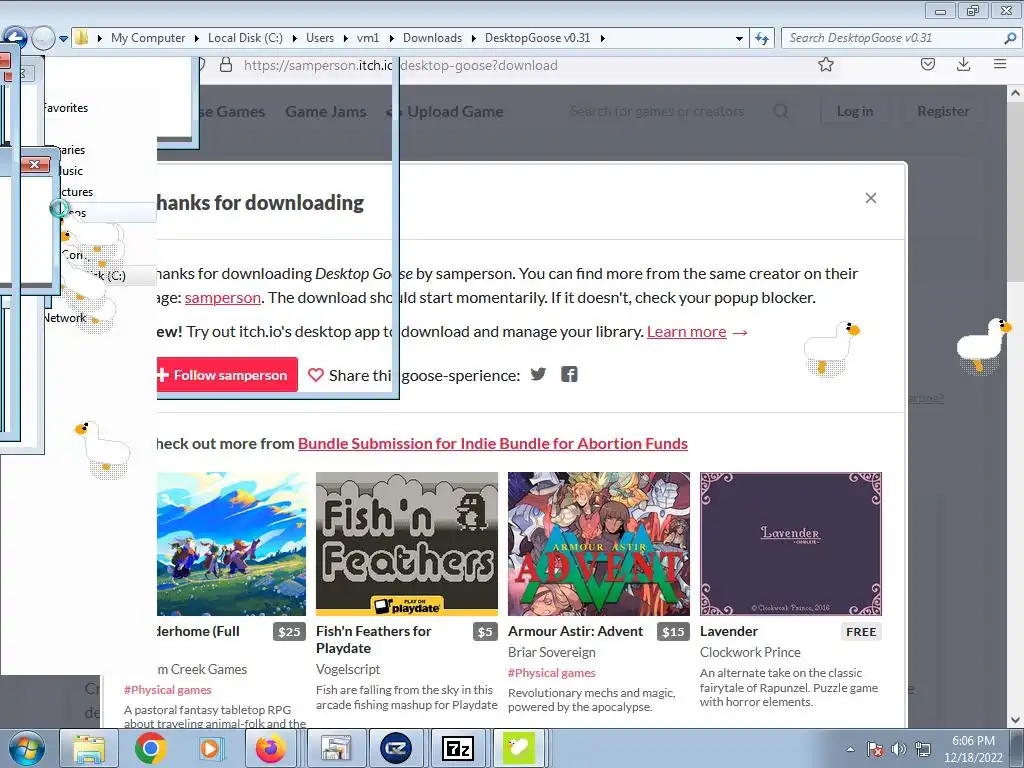This screenshot has width=1024, height=768.
Task: Open the 'Bundle Submission for Indie Bundle for Abortion Funds' link
Action: [x=493, y=443]
